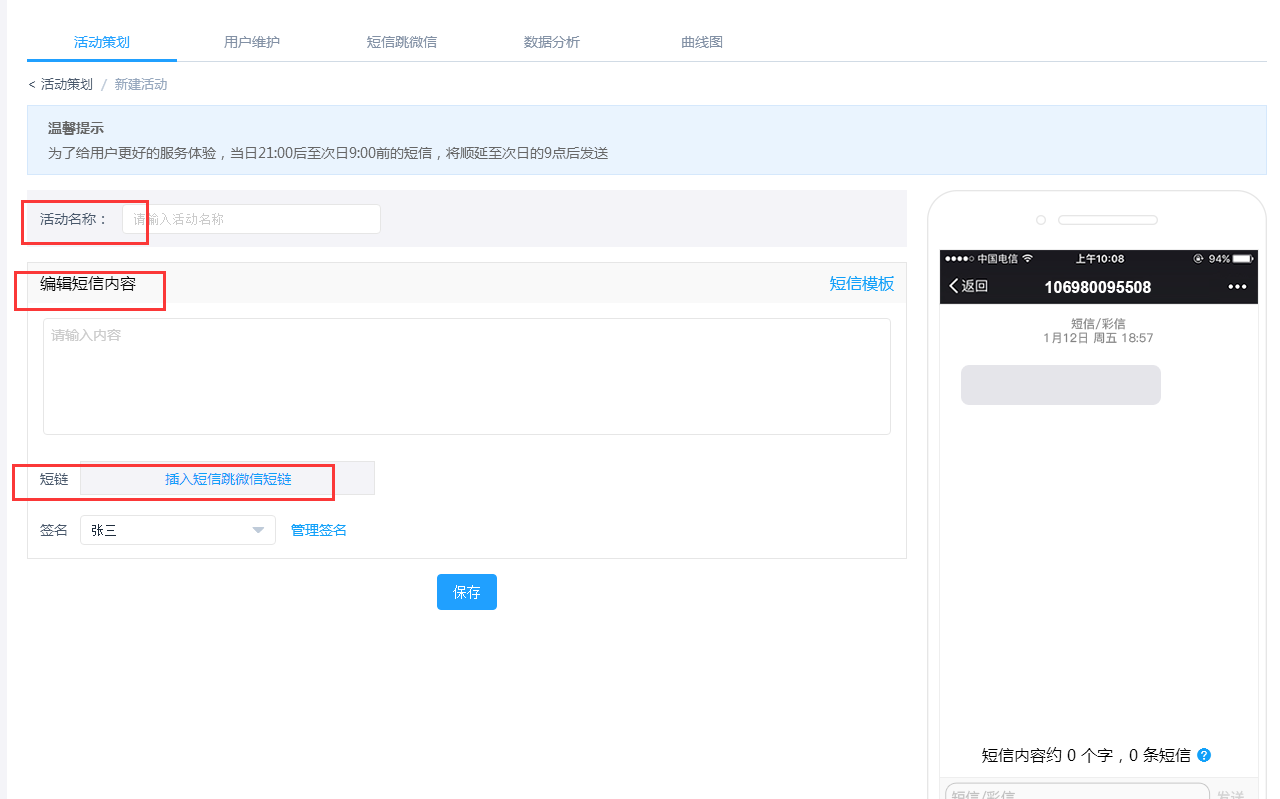Click the 保存 button
The image size is (1280, 799).
(x=467, y=592)
